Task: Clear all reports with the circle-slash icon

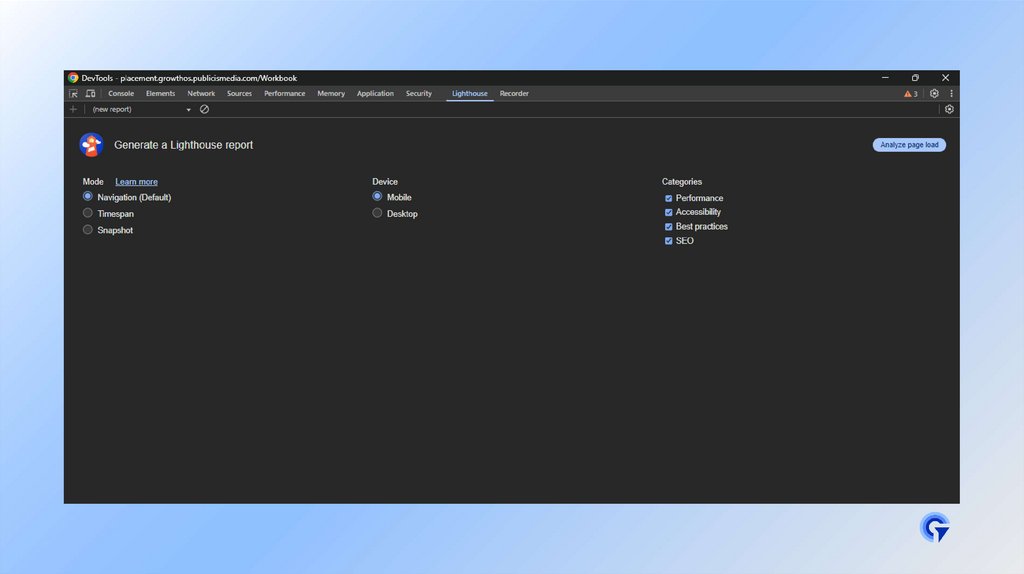Action: (x=204, y=109)
